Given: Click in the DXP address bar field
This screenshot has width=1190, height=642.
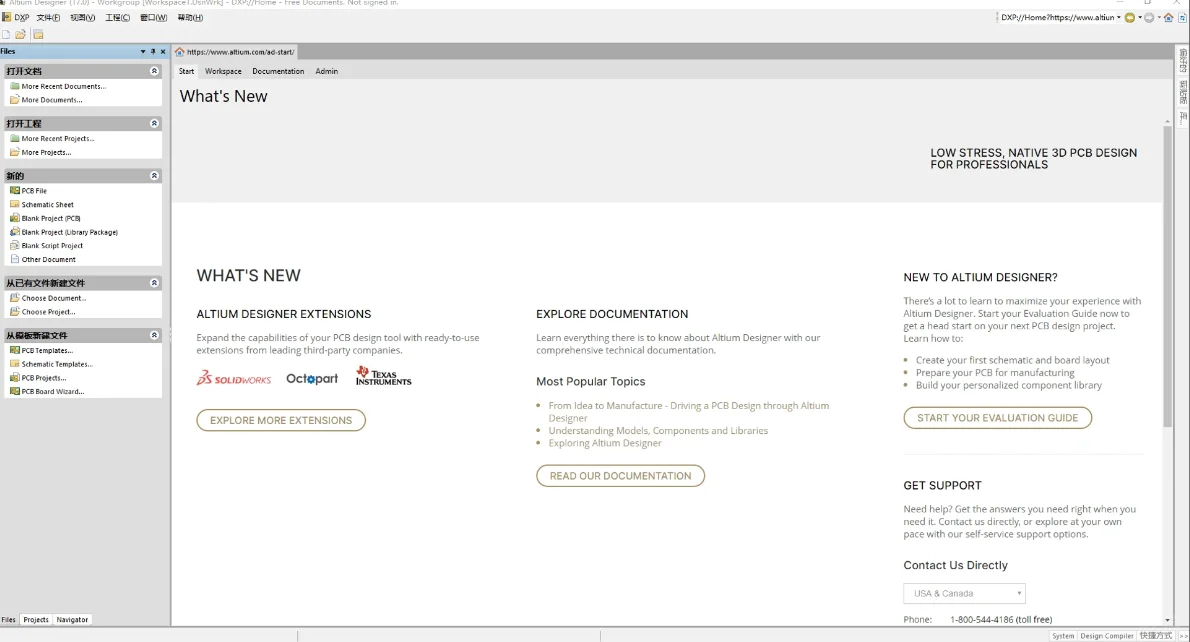Looking at the screenshot, I should pos(1056,17).
